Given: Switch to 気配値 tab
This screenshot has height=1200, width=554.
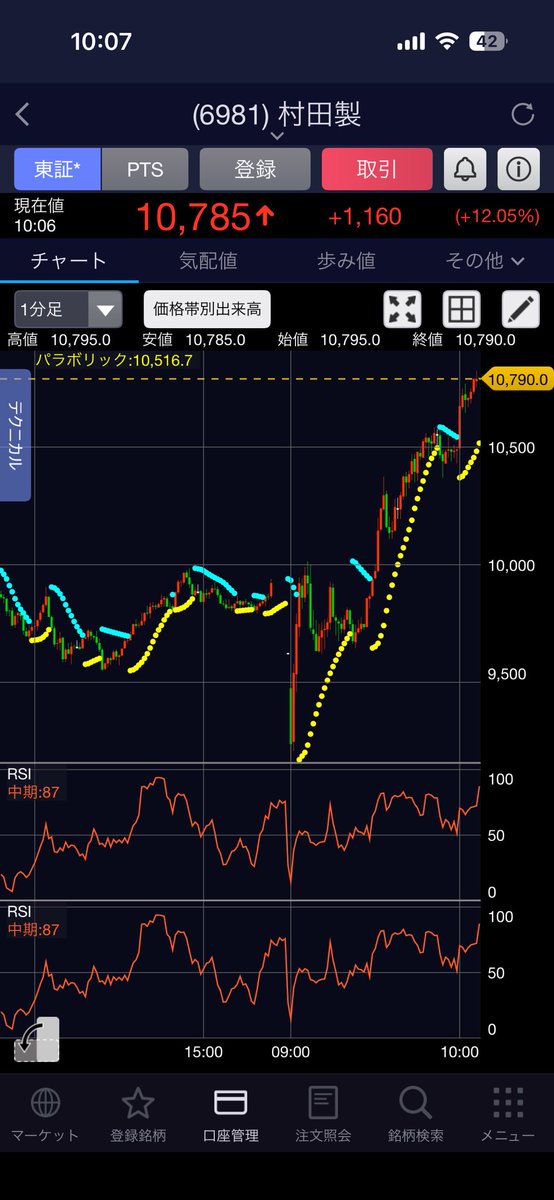Looking at the screenshot, I should click(x=208, y=261).
